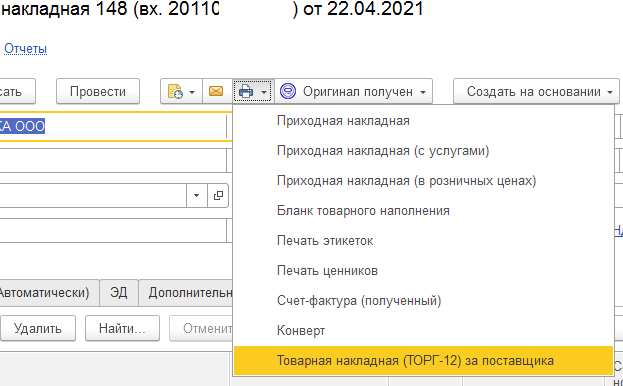623x386 pixels.
Task: Click the open-form icon beside the dropdown field
Action: tap(218, 195)
